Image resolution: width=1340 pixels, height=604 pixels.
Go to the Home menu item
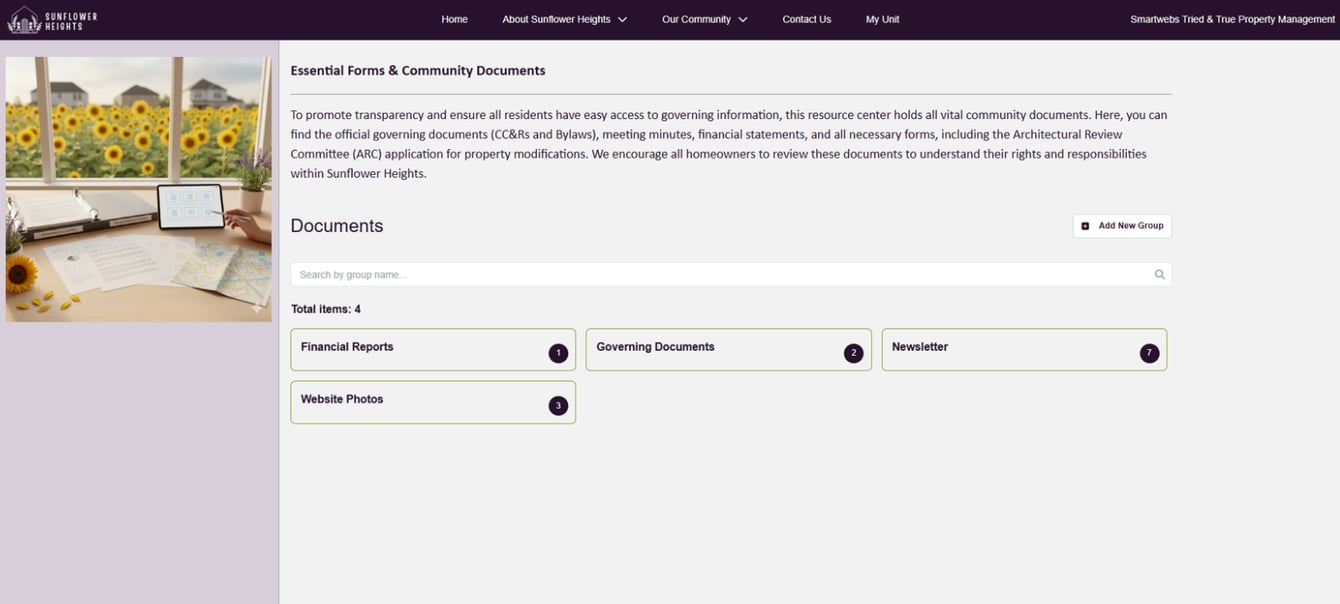click(454, 19)
